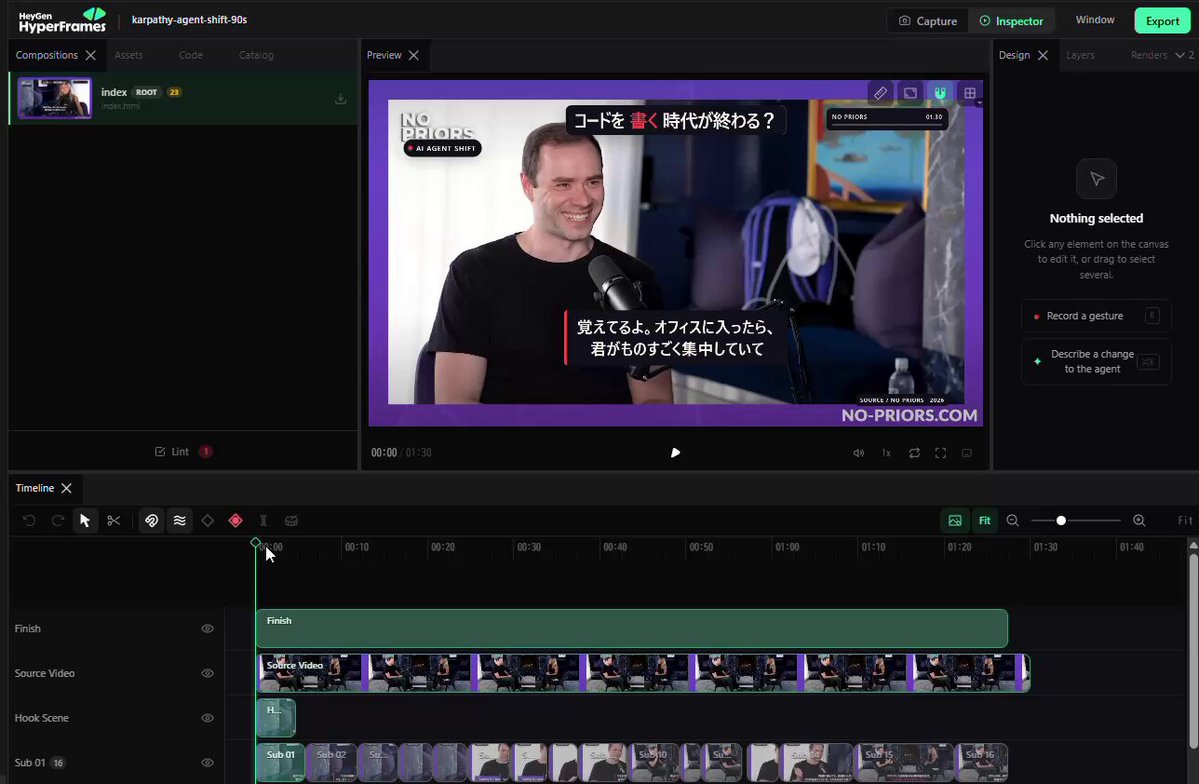Switch to the Assets tab

pos(128,55)
